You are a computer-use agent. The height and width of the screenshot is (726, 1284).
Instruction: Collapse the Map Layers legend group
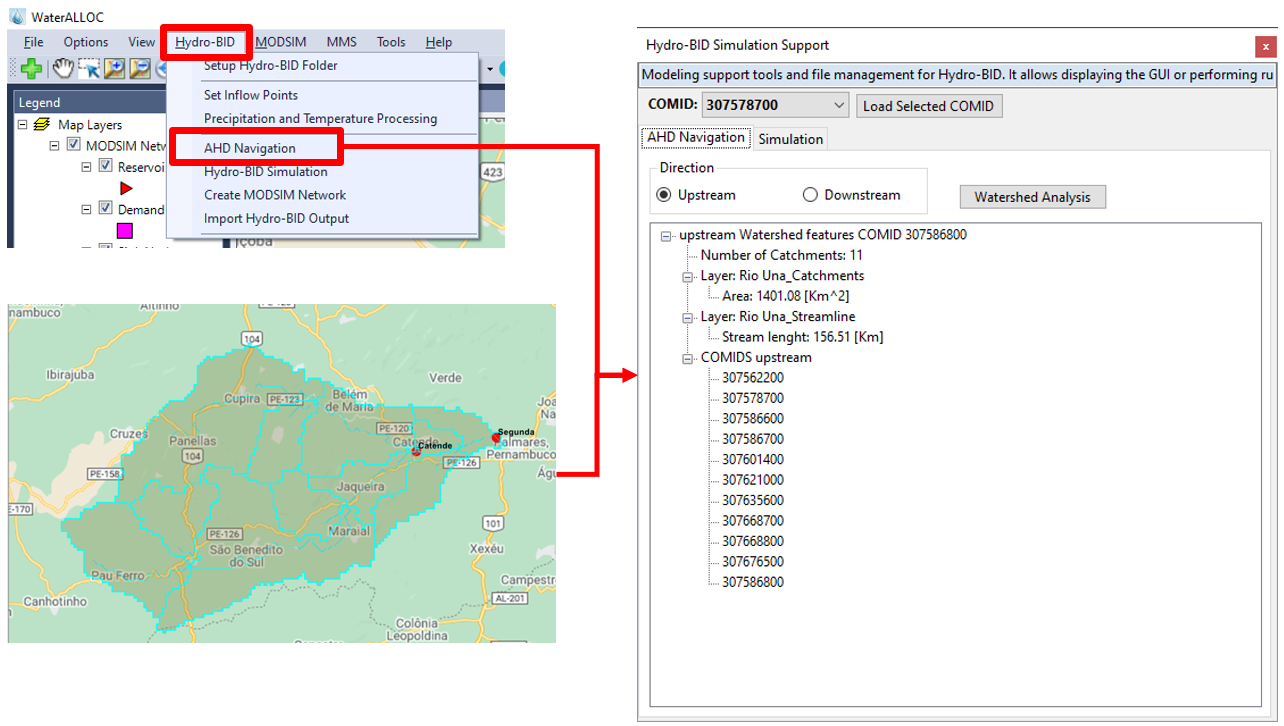click(x=23, y=125)
